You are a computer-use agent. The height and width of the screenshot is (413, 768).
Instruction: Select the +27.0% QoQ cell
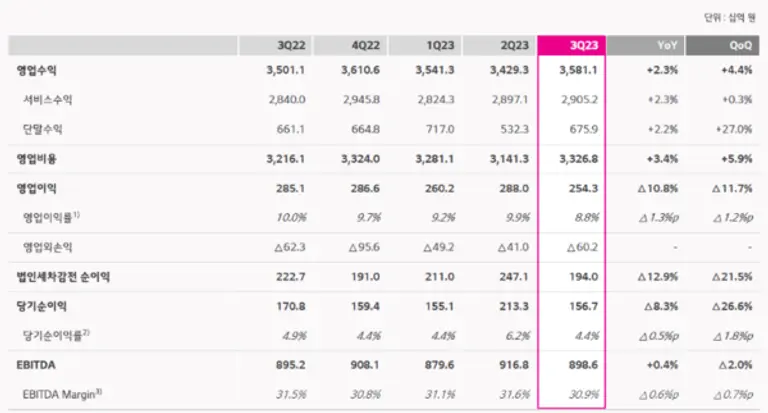pyautogui.click(x=735, y=128)
